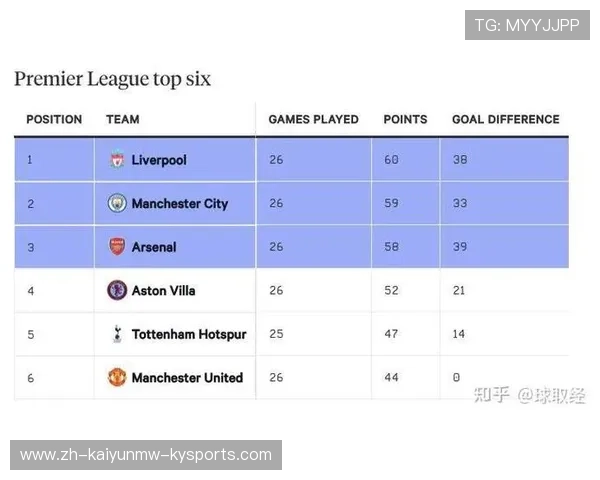Image resolution: width=600 pixels, height=480 pixels.
Task: Click the POINTS column header
Action: [406, 119]
